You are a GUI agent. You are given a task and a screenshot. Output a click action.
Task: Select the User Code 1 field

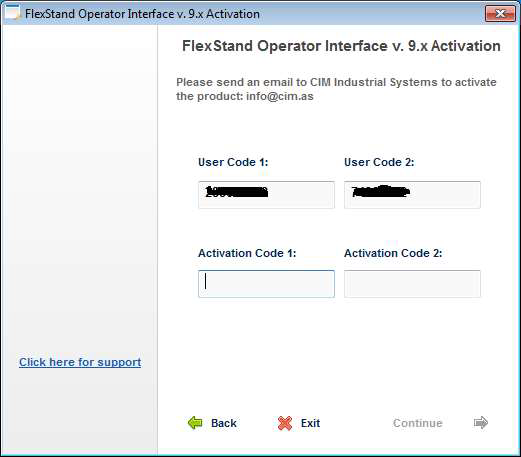point(266,195)
